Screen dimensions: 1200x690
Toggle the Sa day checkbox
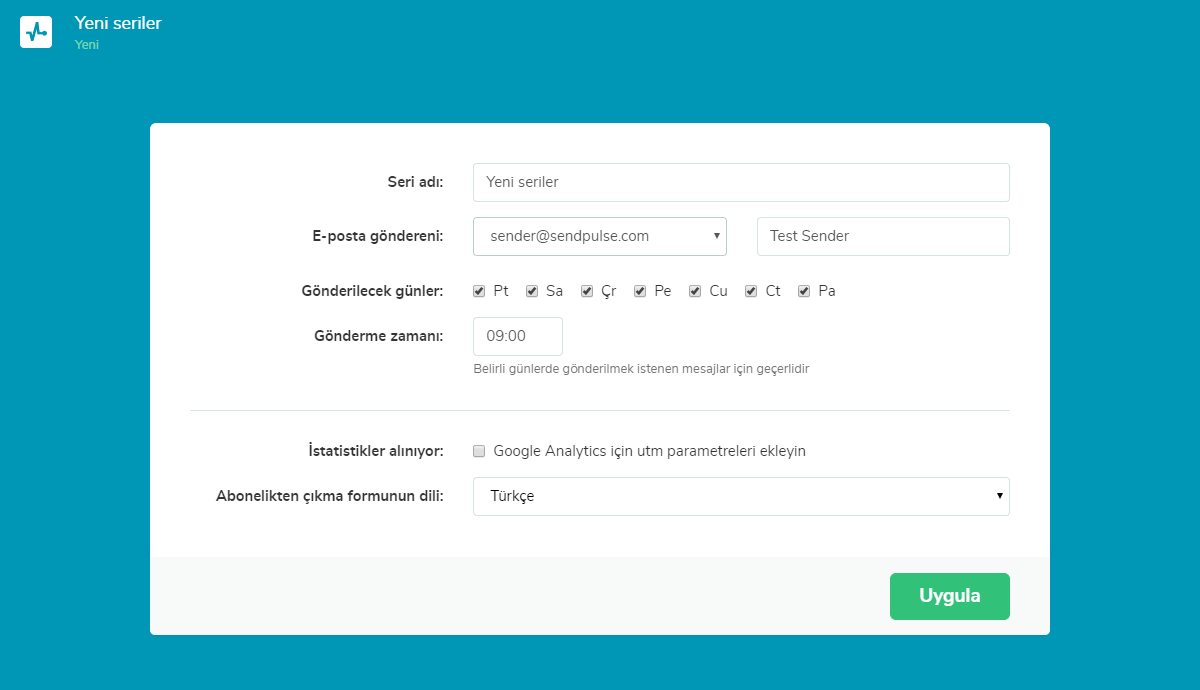pyautogui.click(x=532, y=291)
